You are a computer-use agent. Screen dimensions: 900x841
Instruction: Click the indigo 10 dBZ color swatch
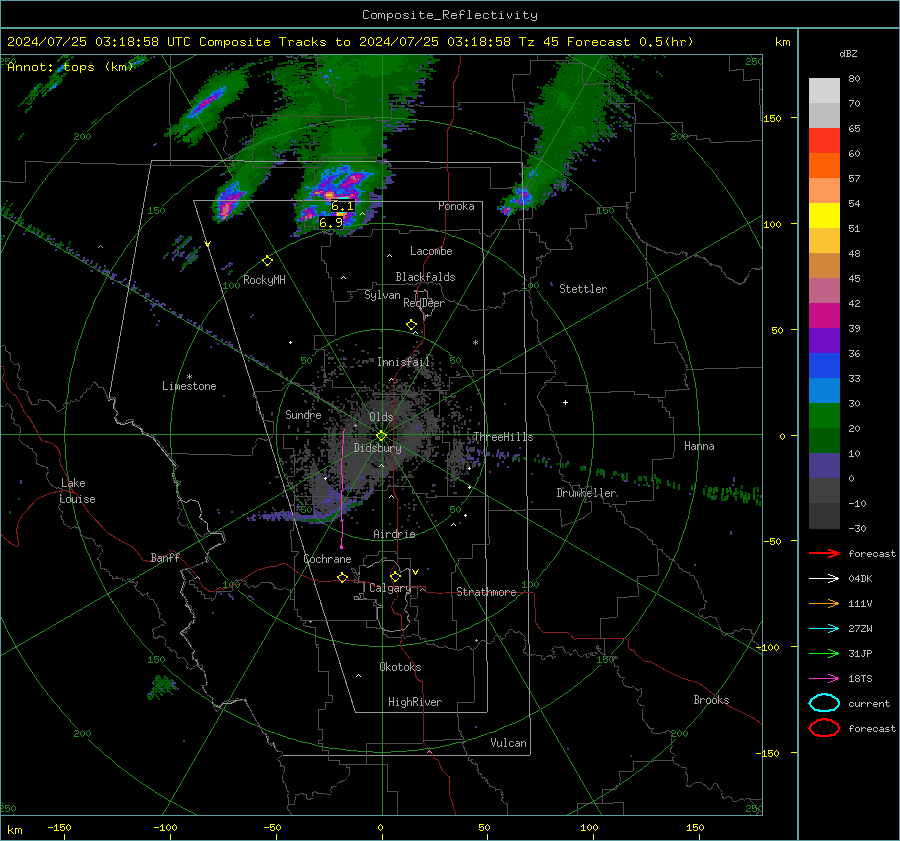click(x=824, y=466)
